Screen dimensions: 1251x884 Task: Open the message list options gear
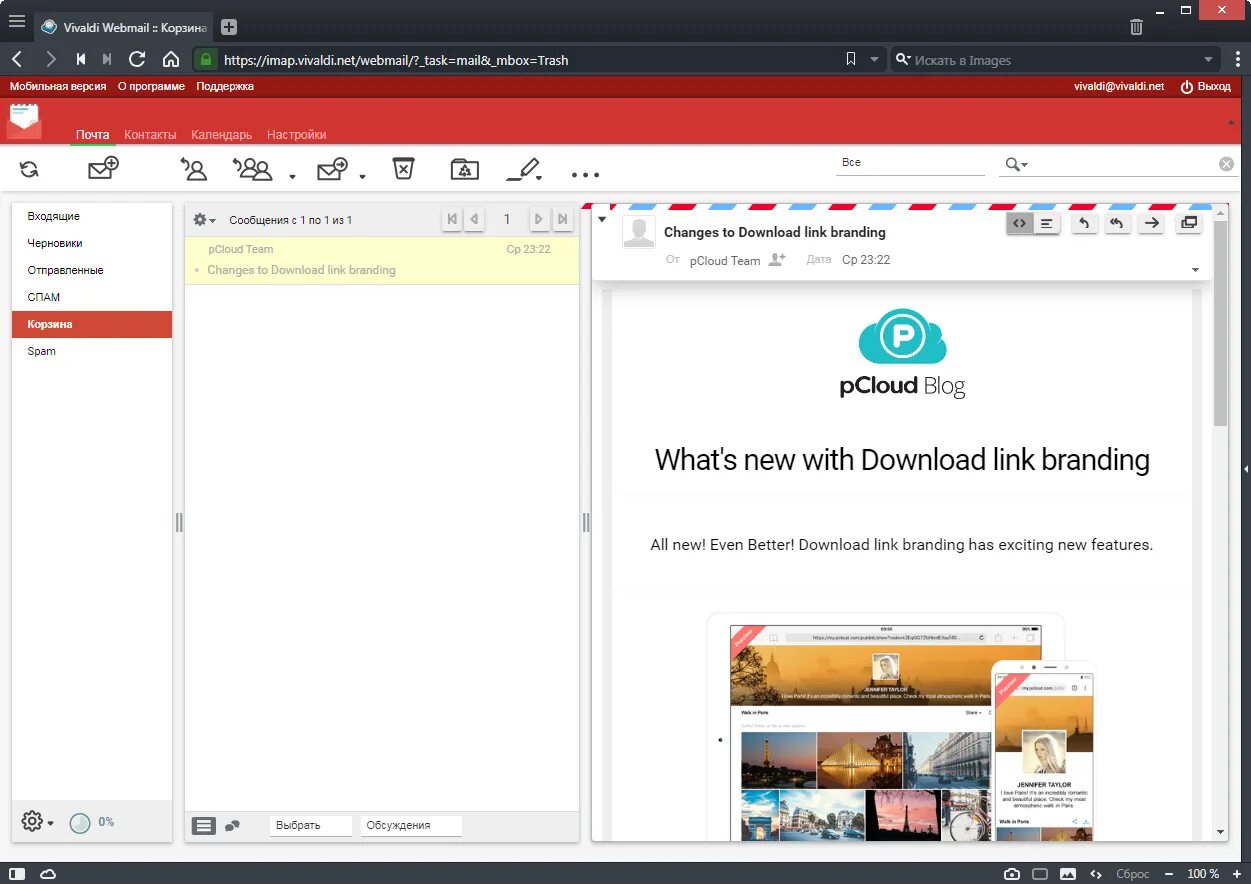coord(204,220)
